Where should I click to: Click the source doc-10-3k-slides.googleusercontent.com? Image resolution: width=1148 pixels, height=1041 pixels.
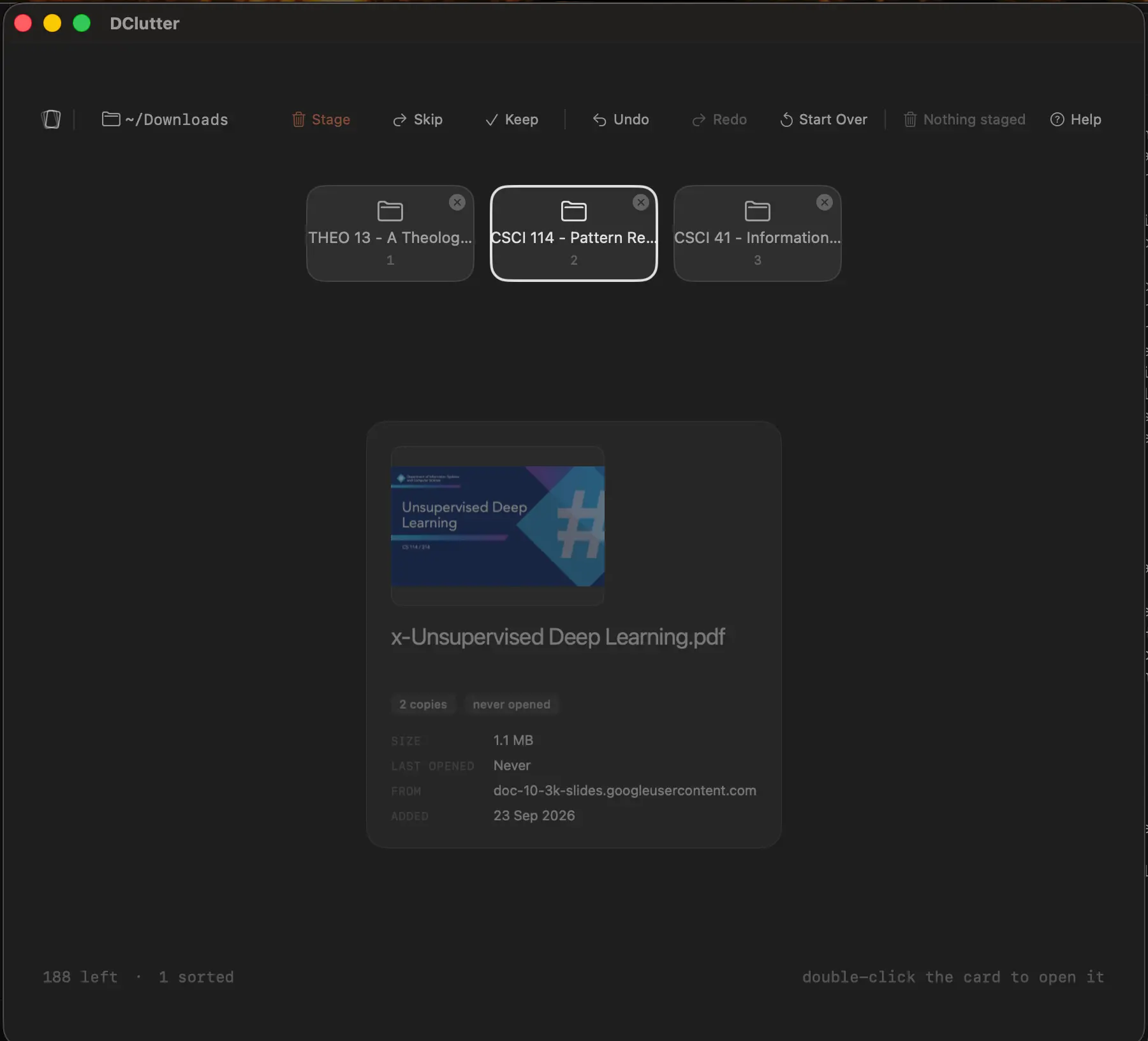[625, 790]
